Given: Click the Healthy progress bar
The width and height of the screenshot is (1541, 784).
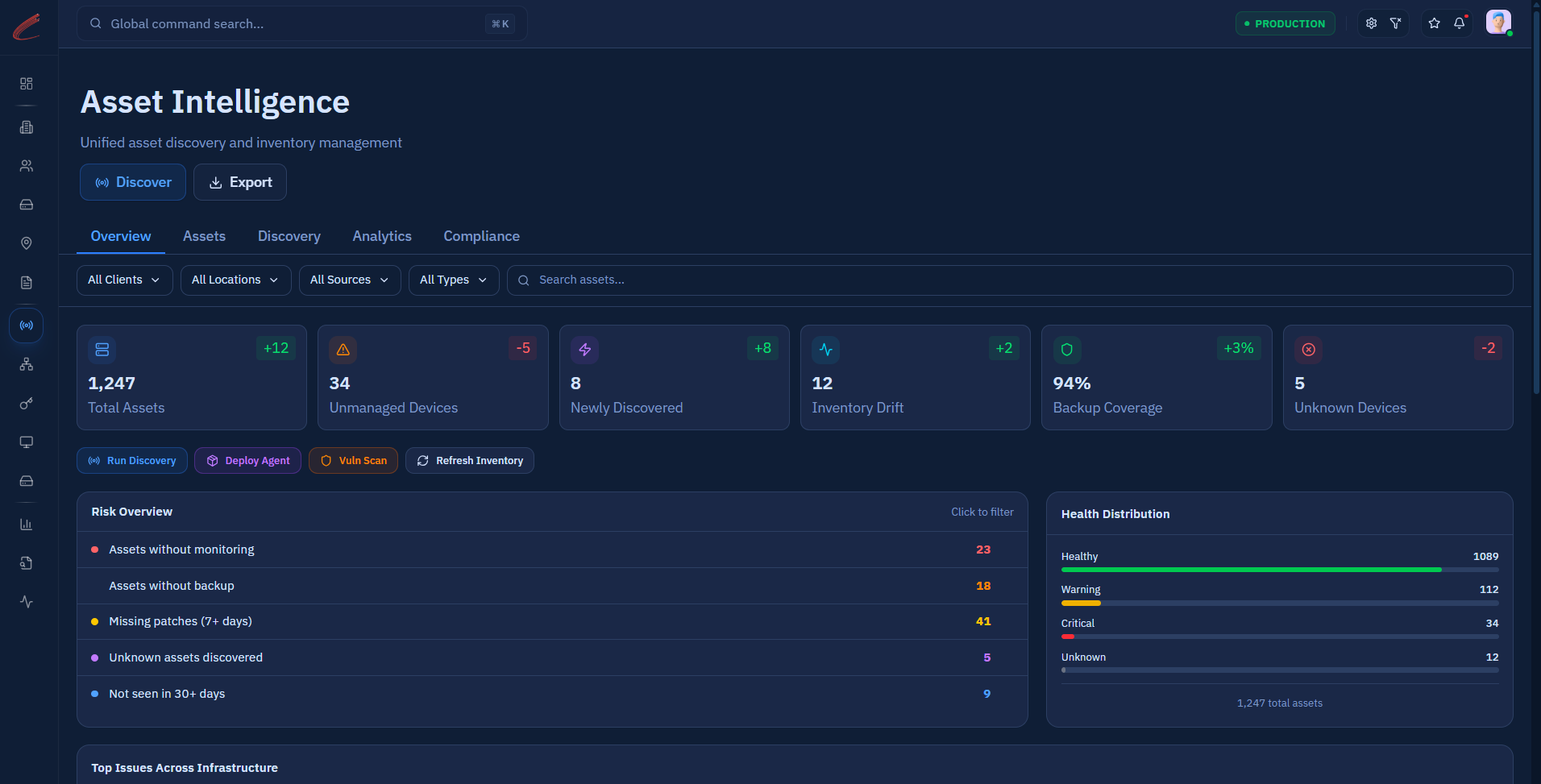Looking at the screenshot, I should tap(1280, 570).
